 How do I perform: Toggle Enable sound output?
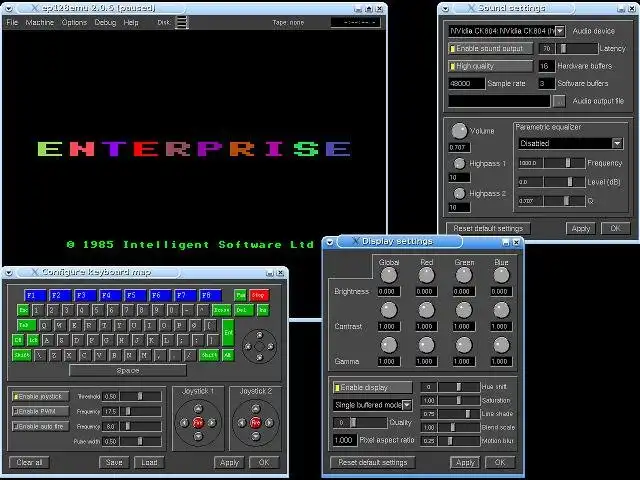point(490,49)
